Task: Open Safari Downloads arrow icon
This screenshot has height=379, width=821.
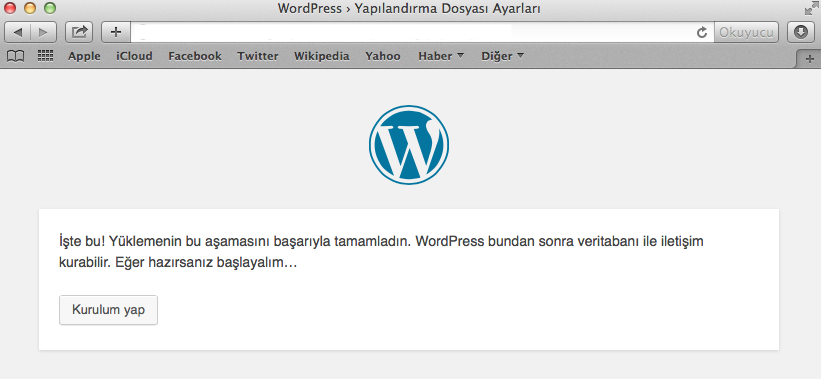Action: coord(801,32)
